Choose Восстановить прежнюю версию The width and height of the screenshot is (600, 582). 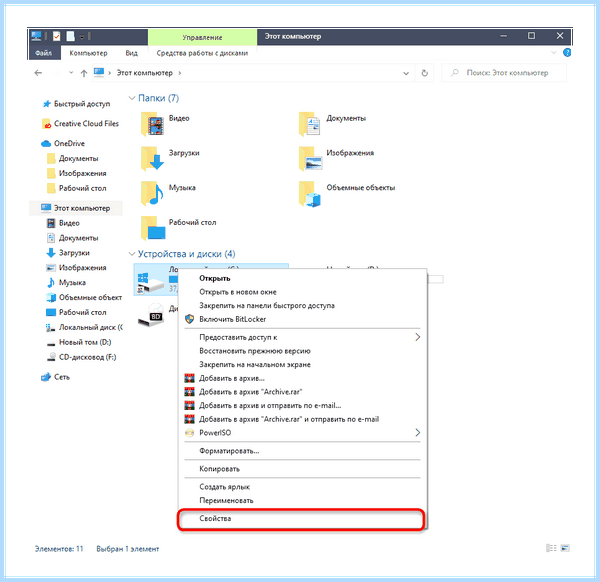click(x=302, y=351)
